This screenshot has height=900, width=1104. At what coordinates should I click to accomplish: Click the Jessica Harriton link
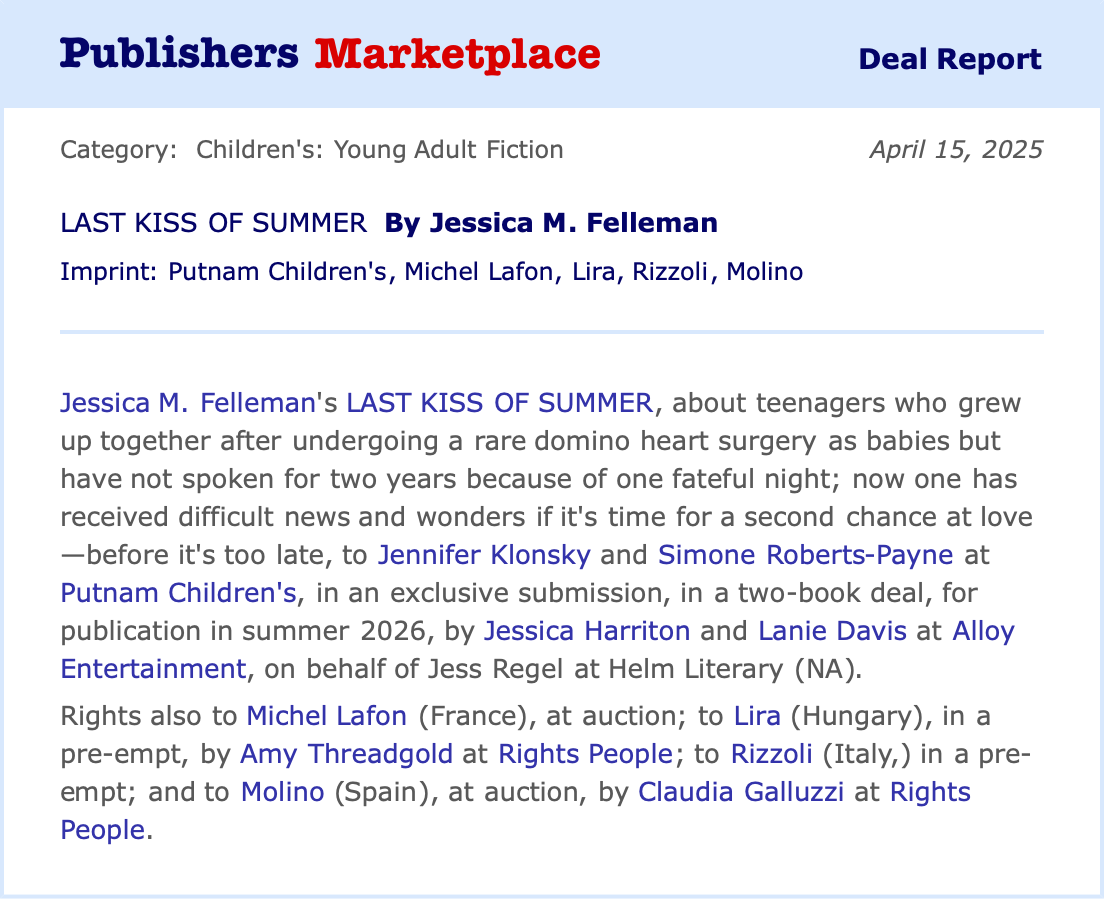click(587, 631)
